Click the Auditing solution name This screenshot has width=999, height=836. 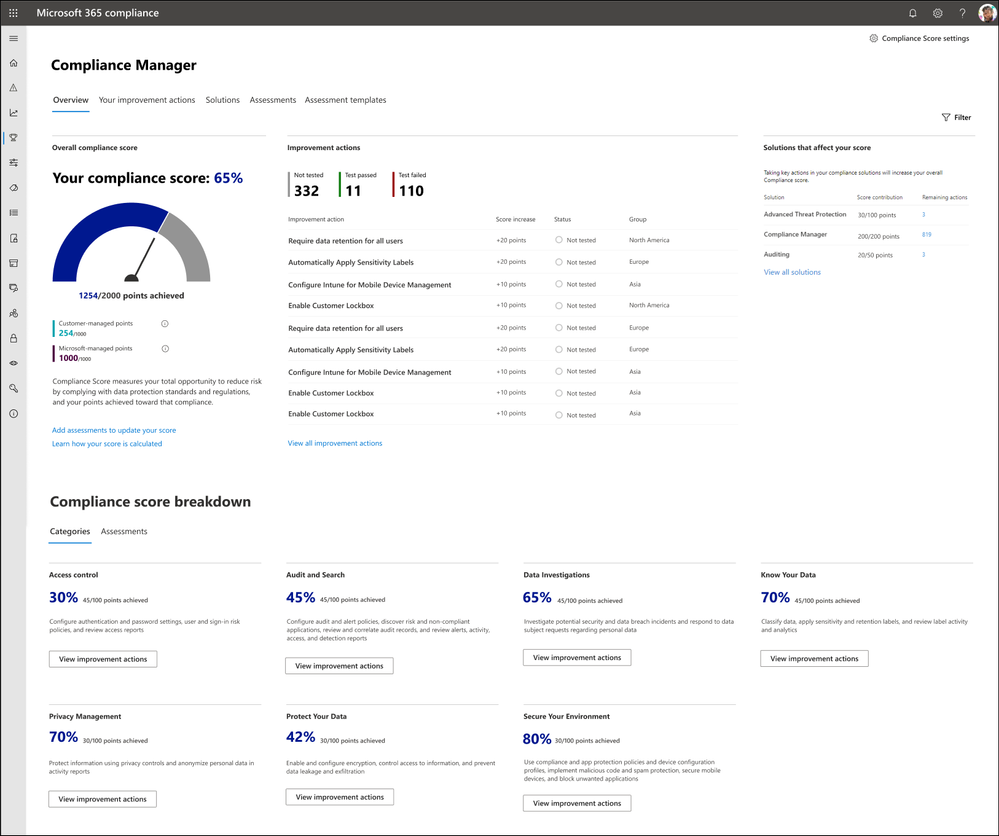[x=777, y=254]
